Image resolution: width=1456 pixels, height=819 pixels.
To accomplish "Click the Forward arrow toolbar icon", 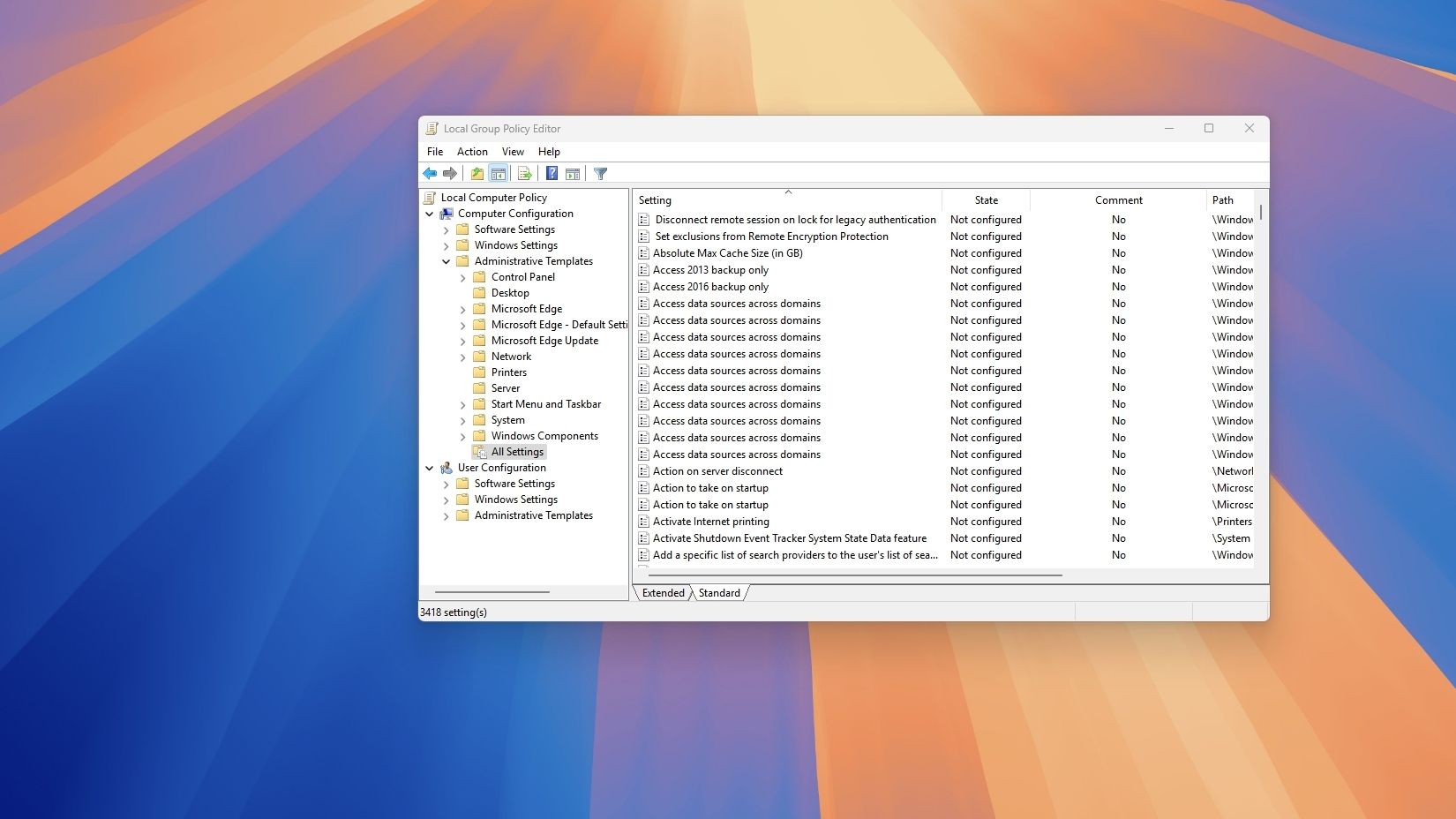I will 450,174.
